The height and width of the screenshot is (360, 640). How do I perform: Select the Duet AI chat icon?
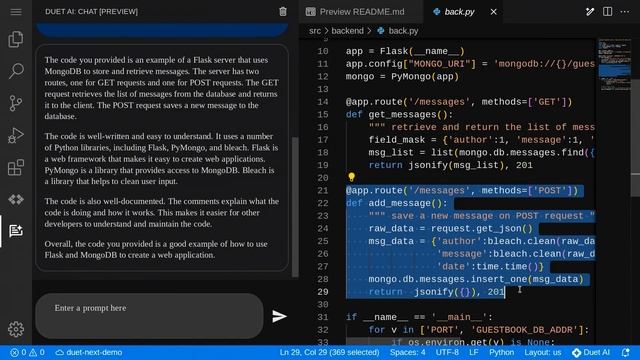point(16,231)
